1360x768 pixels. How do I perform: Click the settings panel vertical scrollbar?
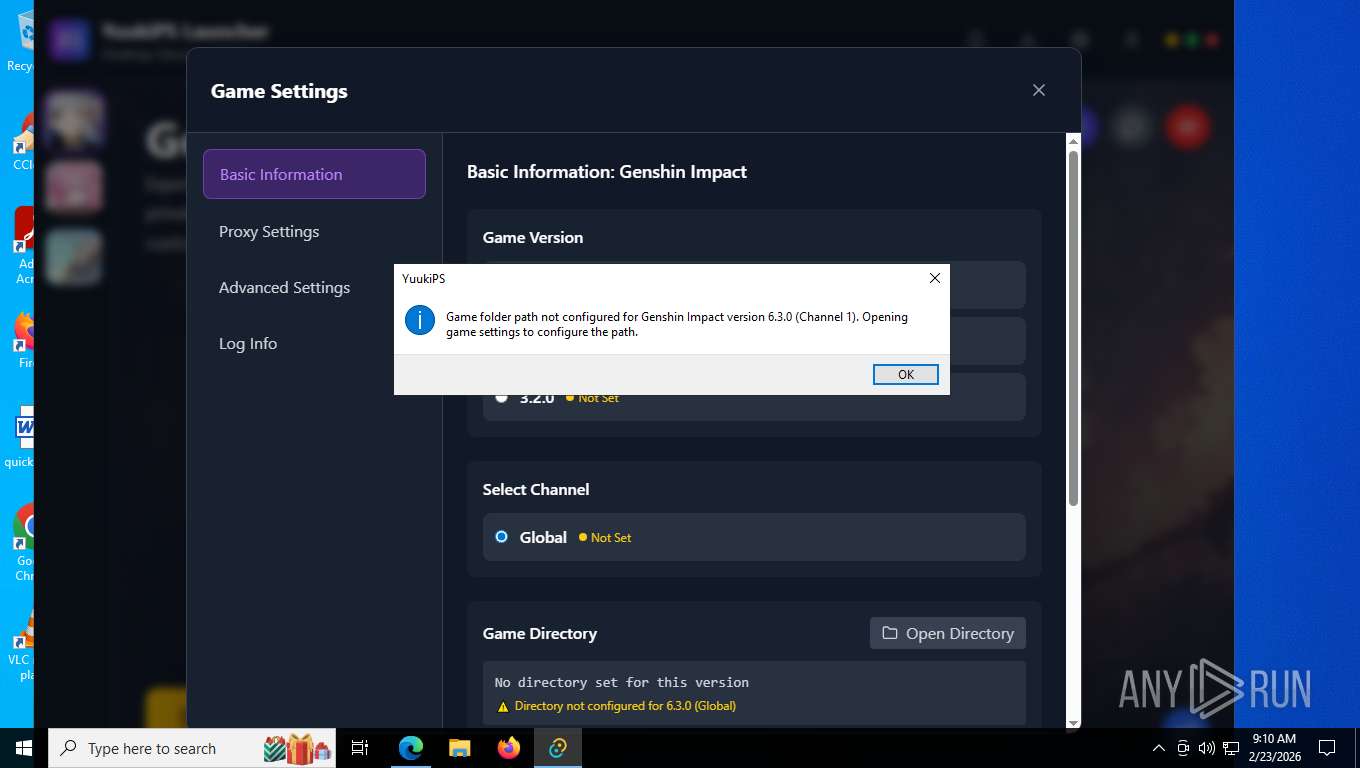tap(1073, 328)
